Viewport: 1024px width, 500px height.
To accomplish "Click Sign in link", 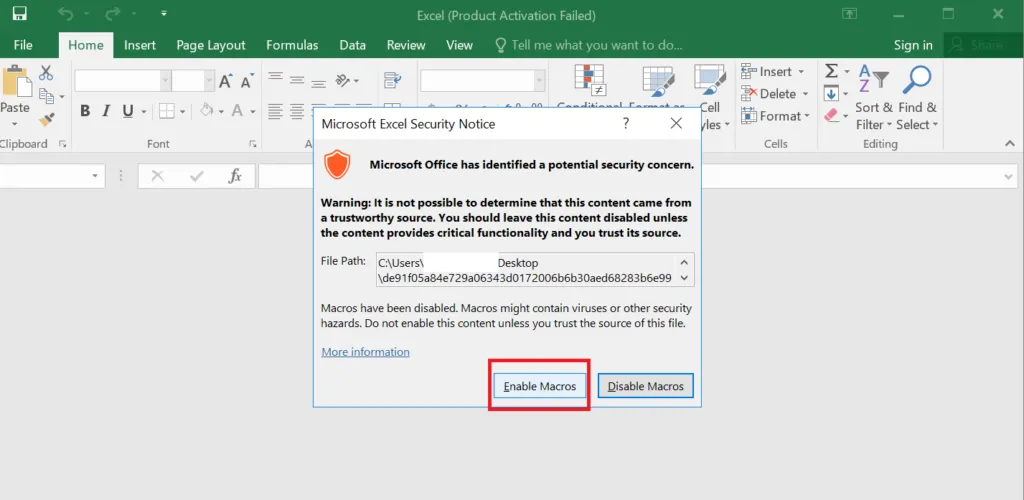I will [913, 45].
